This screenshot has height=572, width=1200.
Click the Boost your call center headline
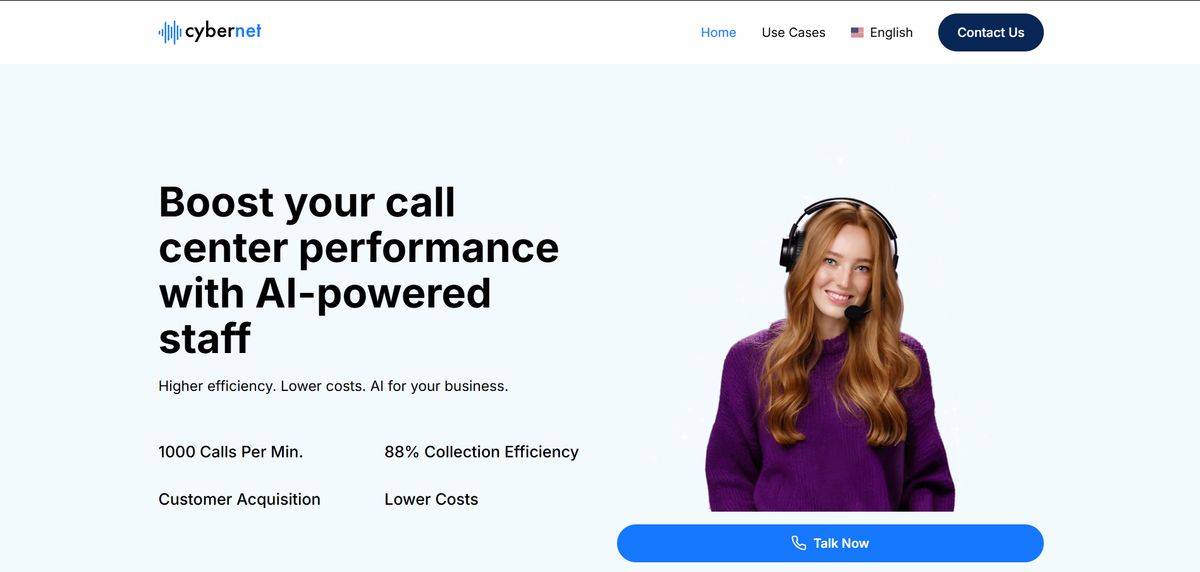[x=358, y=270]
